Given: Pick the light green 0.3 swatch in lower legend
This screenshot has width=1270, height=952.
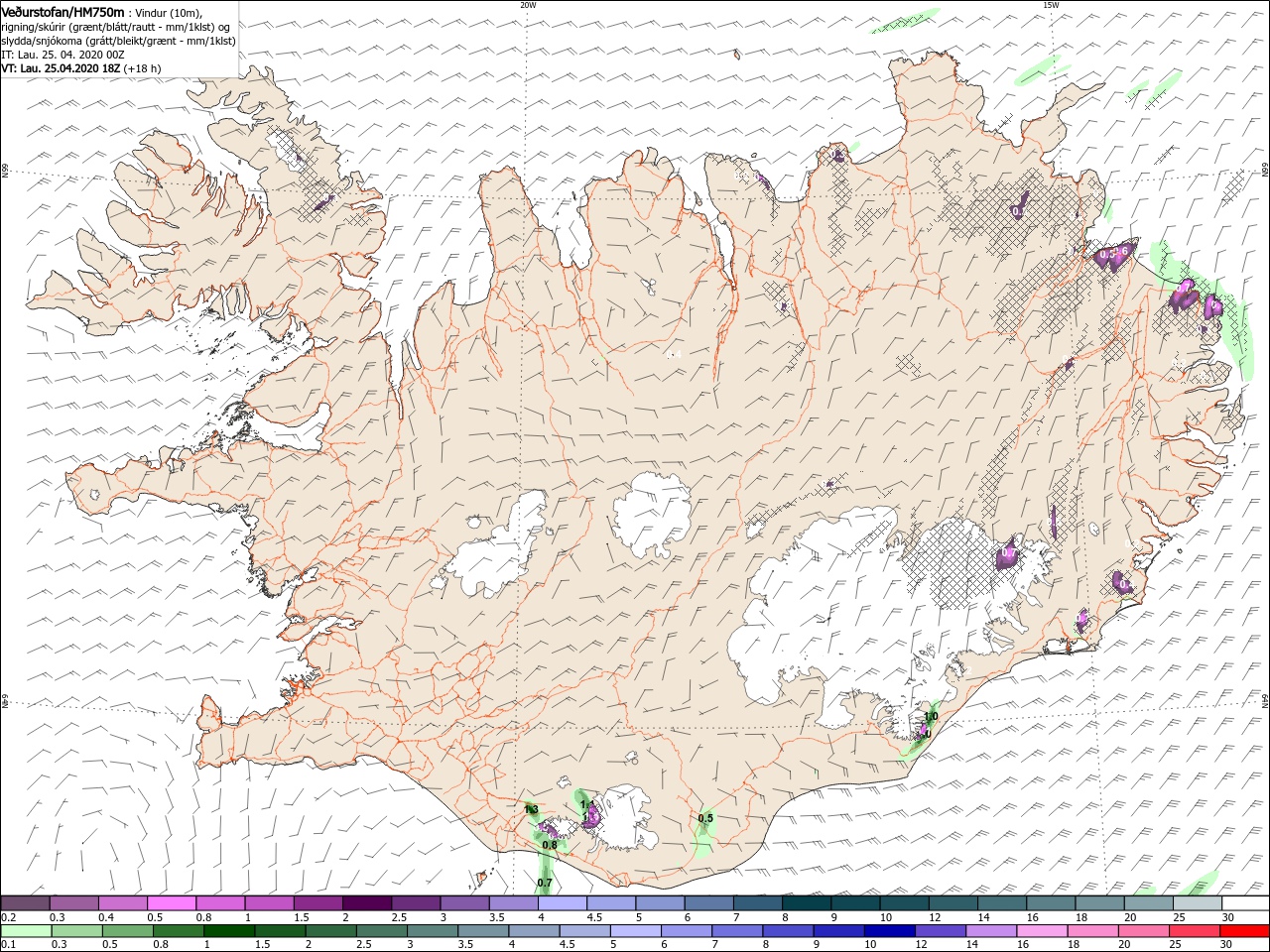Looking at the screenshot, I should tap(76, 931).
